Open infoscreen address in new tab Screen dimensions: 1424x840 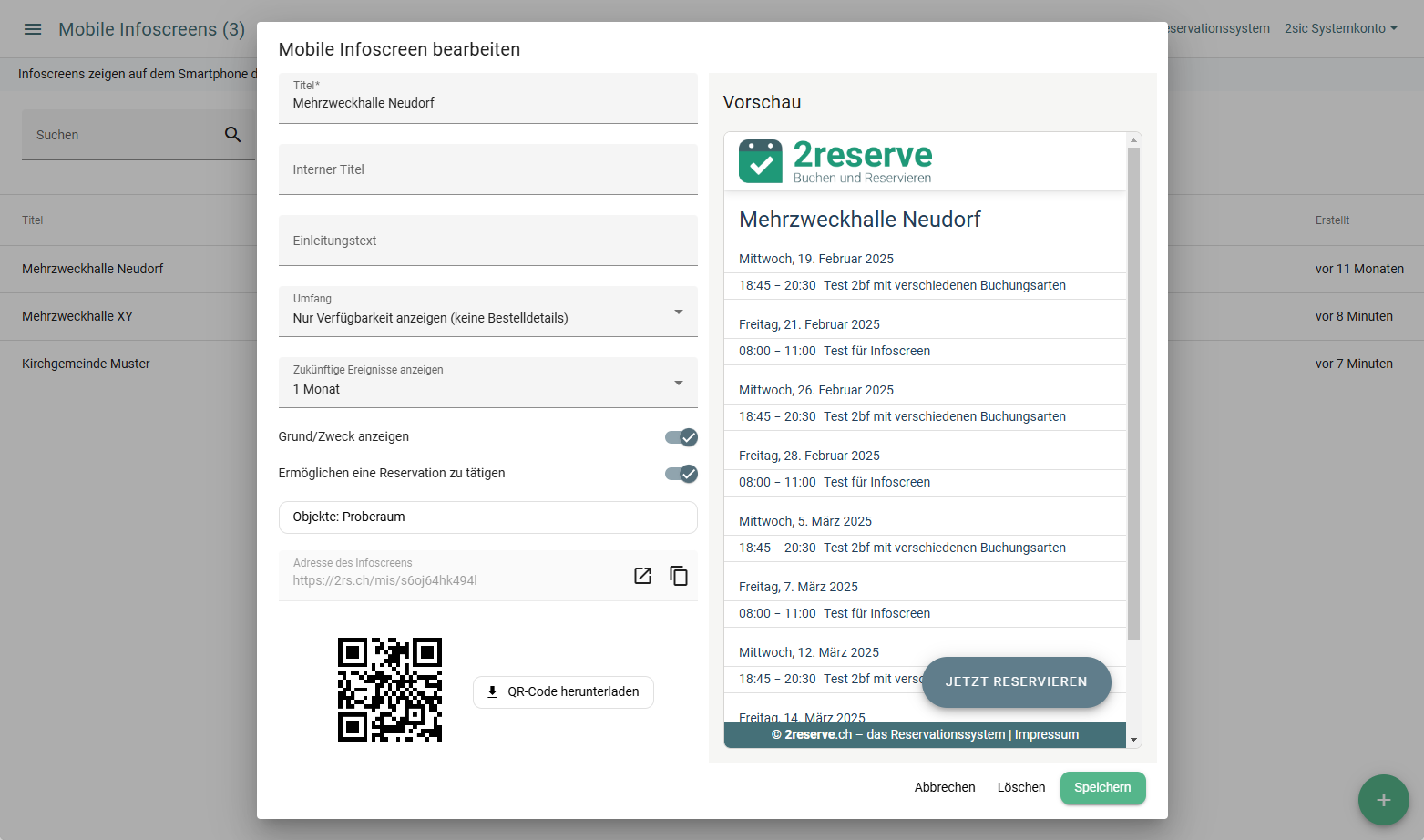click(642, 576)
